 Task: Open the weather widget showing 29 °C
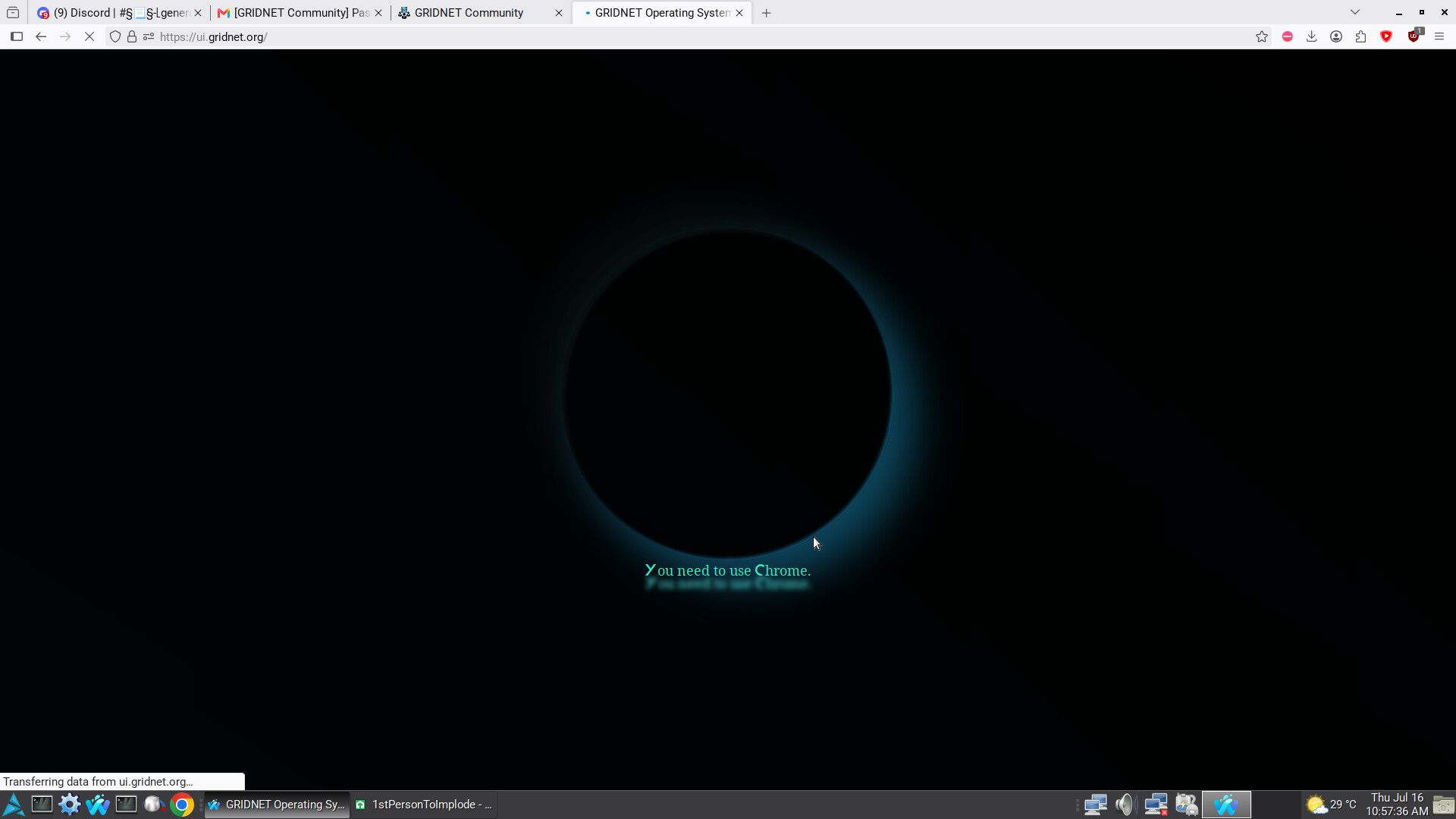point(1332,805)
